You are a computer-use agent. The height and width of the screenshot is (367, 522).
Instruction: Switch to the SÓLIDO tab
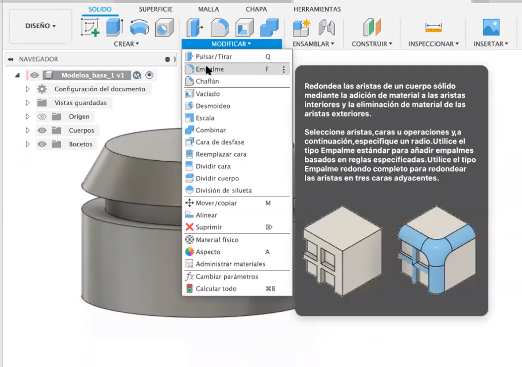click(x=100, y=9)
